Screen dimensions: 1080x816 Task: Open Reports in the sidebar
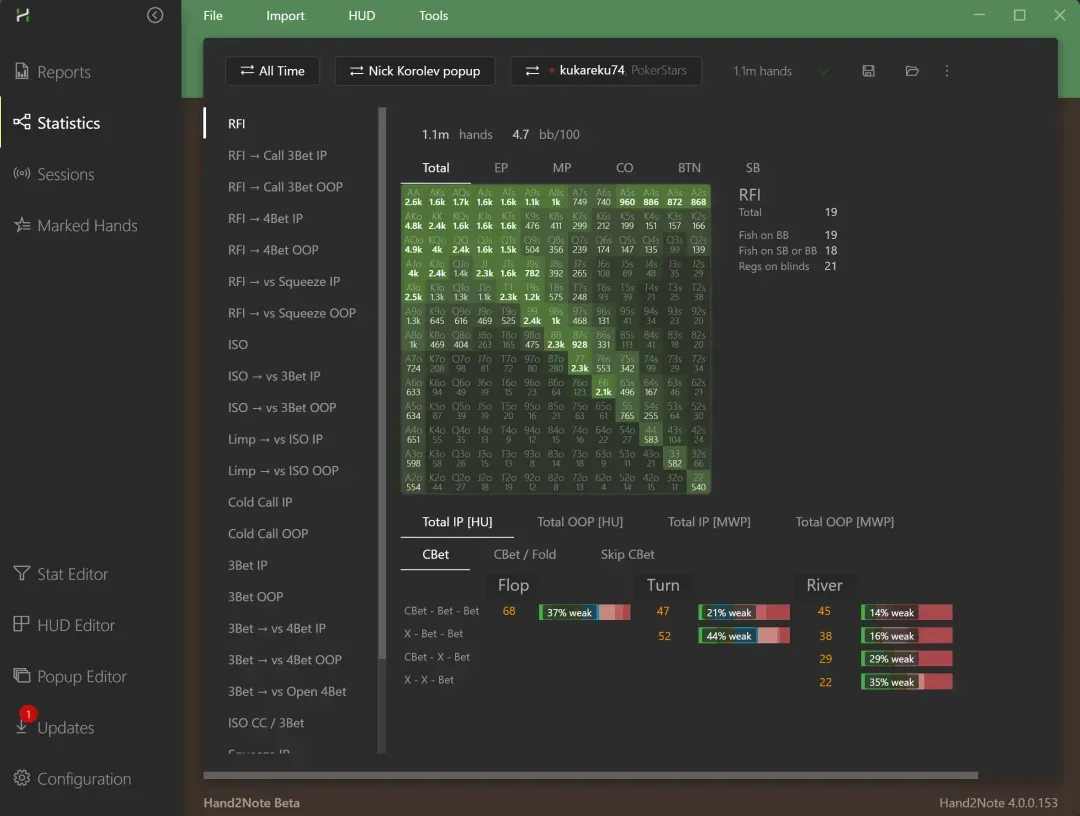click(63, 72)
